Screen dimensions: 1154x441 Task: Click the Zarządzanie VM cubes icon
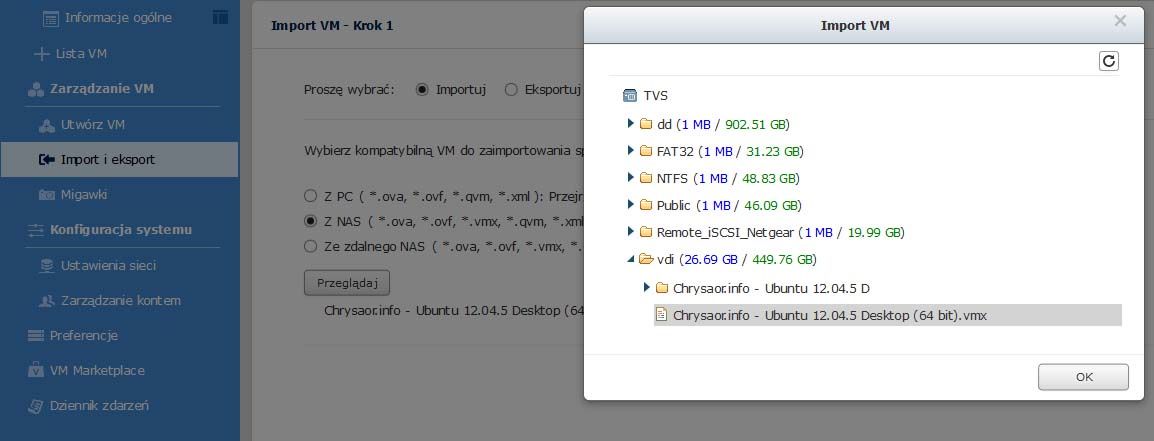click(x=35, y=89)
